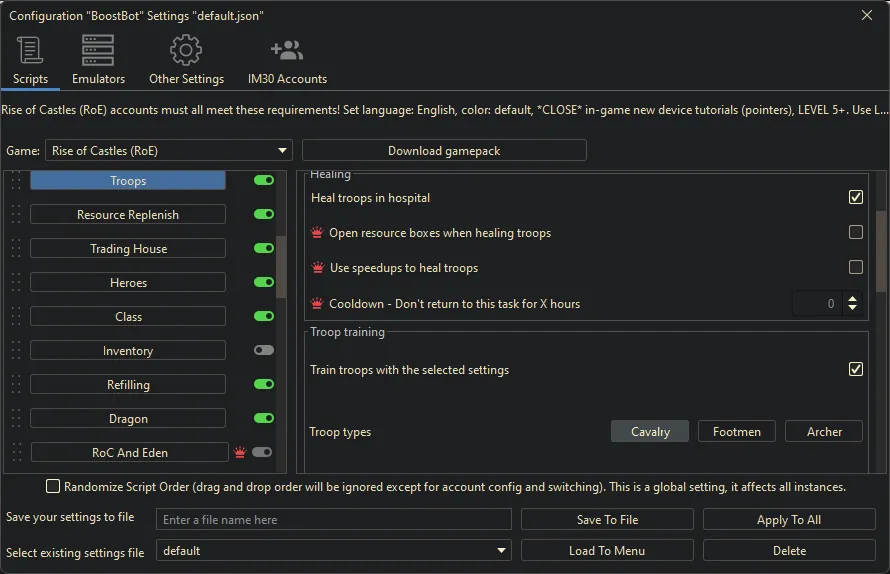
Task: Open the Dragon script settings
Action: pos(128,419)
